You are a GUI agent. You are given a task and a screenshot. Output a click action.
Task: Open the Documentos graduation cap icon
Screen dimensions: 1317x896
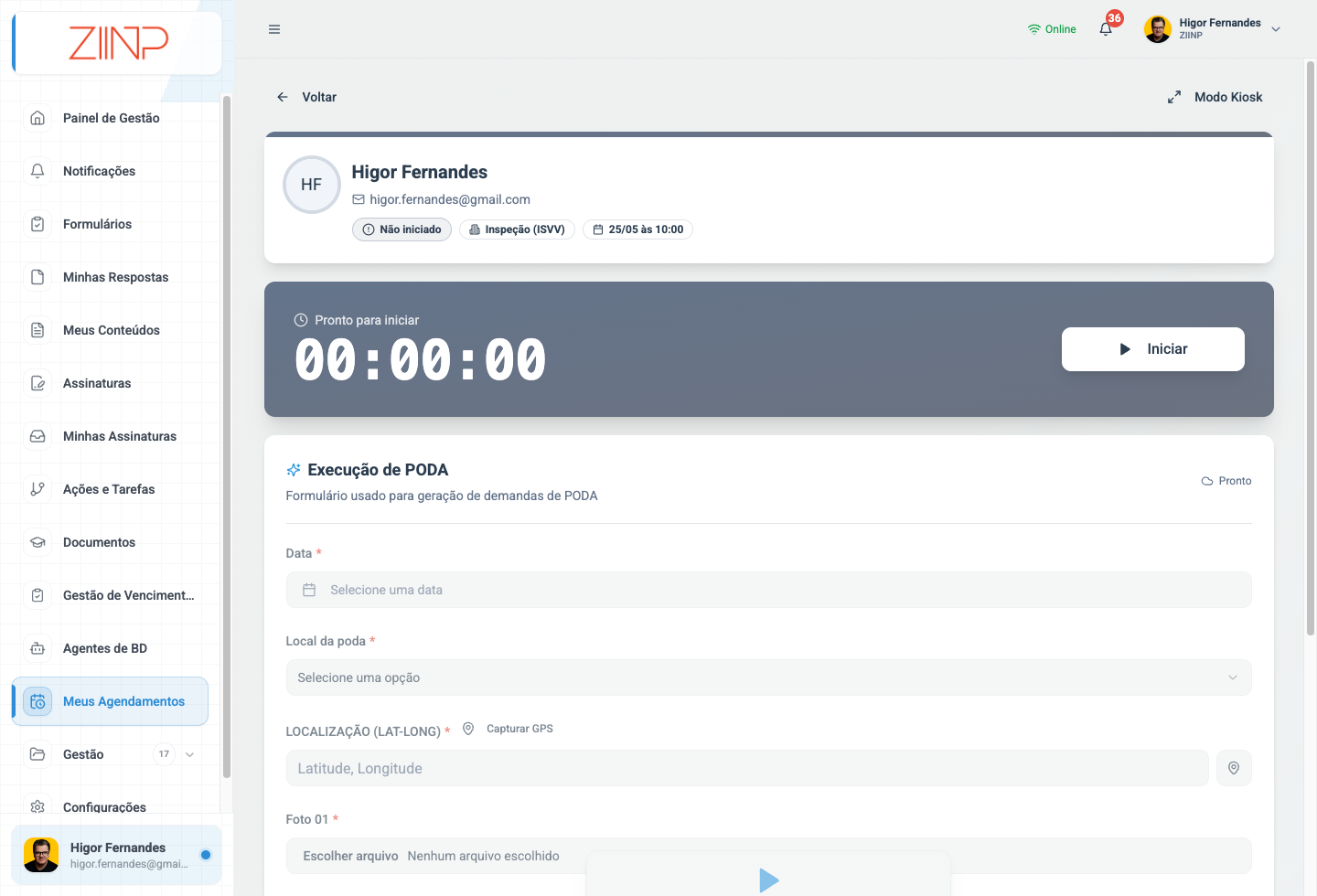point(37,542)
